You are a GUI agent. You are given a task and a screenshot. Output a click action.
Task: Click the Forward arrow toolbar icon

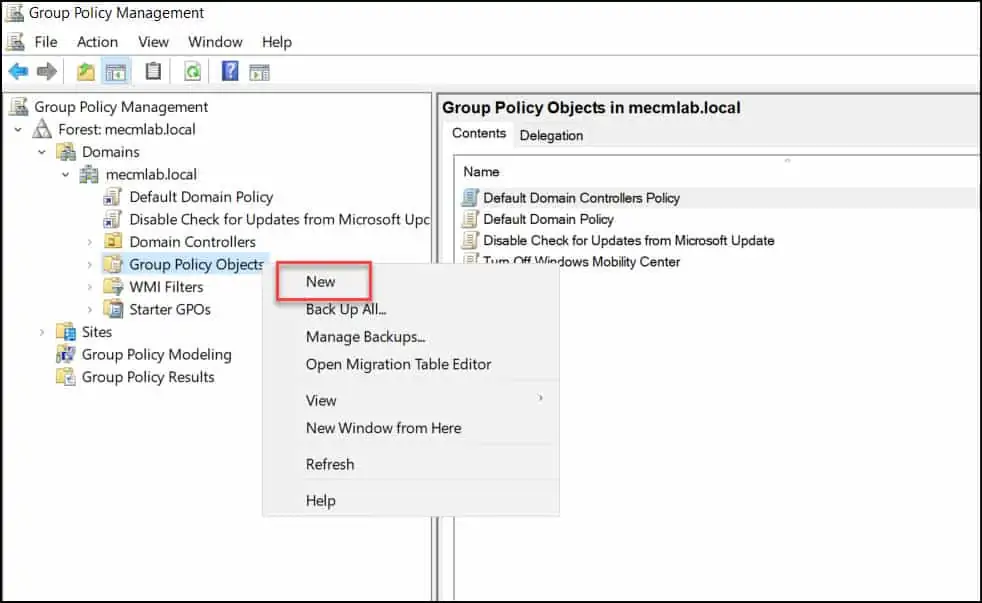pos(47,72)
